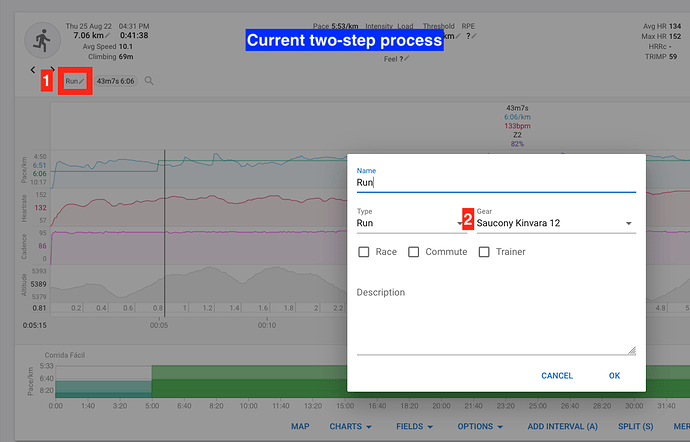Open the CHARTS dropdown menu
The height and width of the screenshot is (442, 690).
pyautogui.click(x=350, y=426)
